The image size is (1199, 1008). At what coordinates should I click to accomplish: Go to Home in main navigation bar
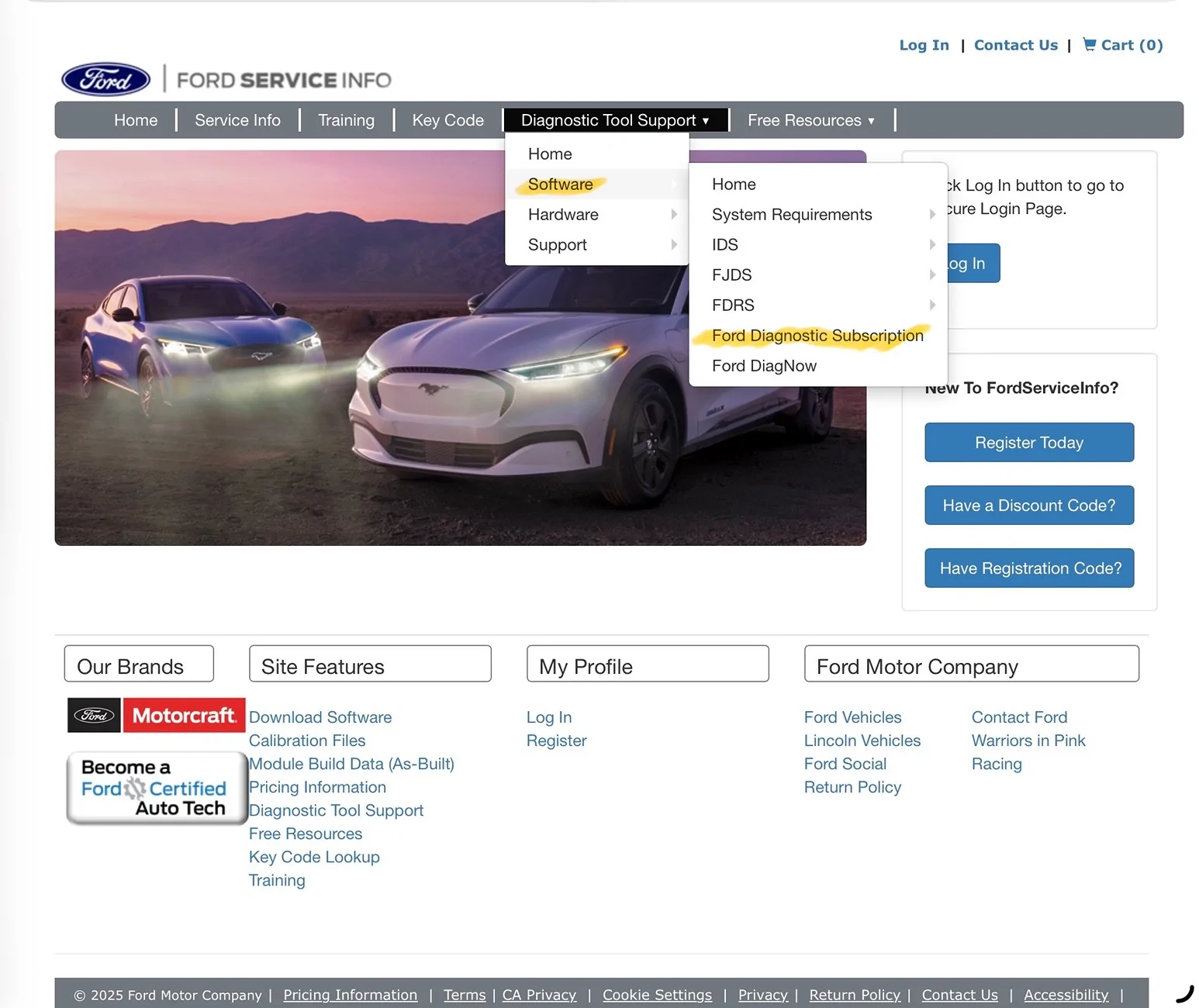[136, 120]
